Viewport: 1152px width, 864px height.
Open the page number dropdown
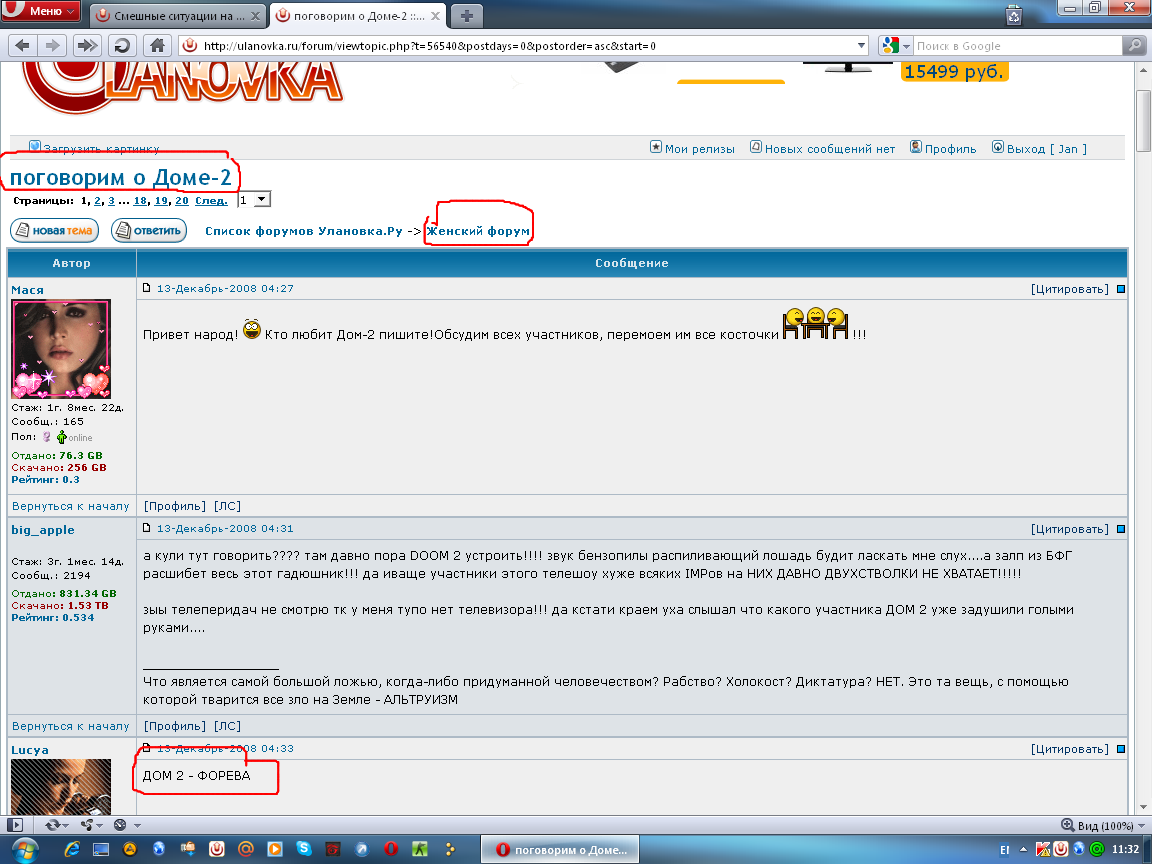254,200
